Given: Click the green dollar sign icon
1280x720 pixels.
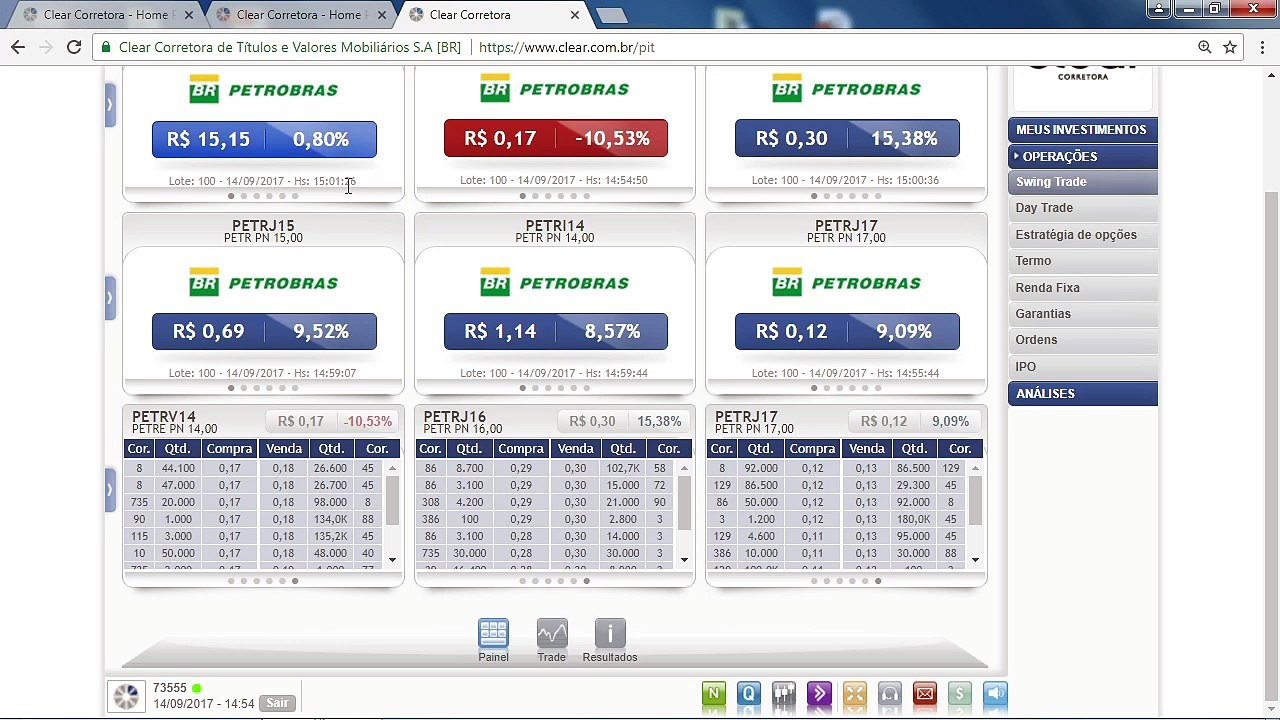Looking at the screenshot, I should [960, 694].
